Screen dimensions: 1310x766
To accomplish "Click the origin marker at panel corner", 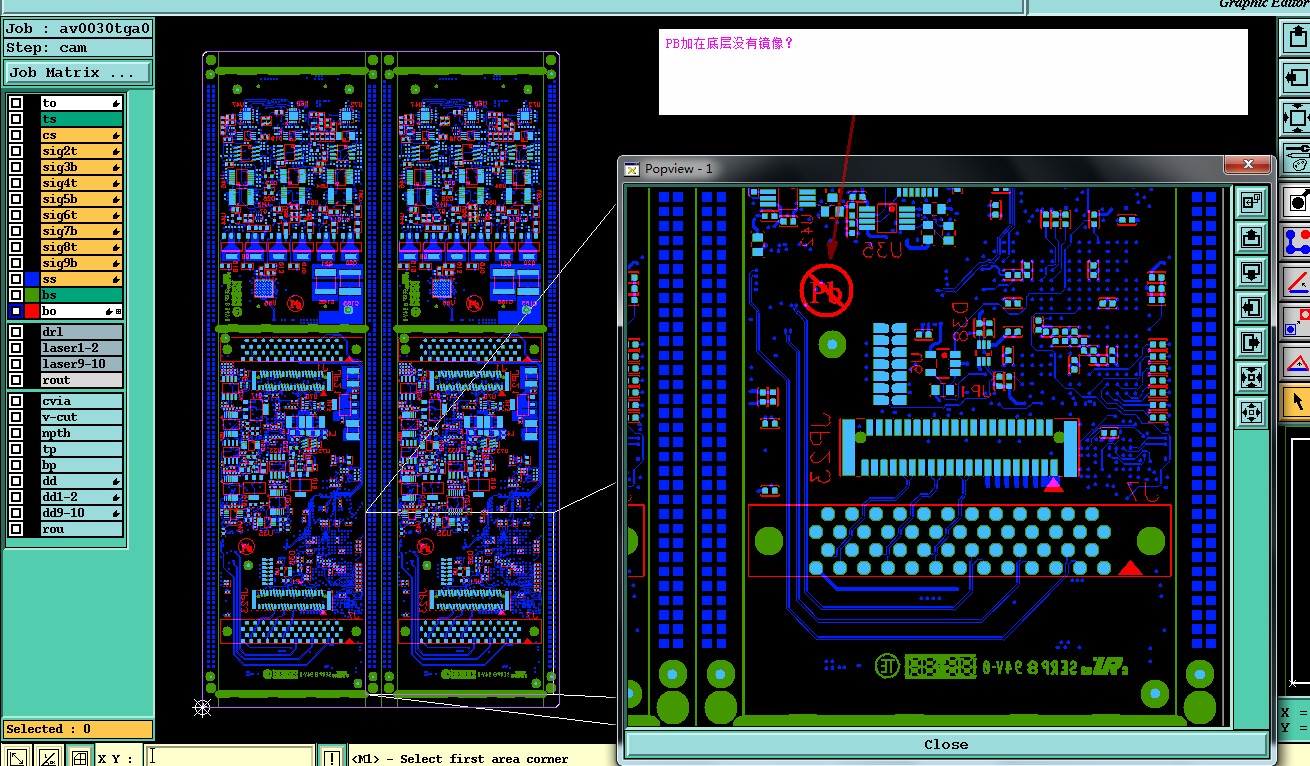I will pos(203,707).
